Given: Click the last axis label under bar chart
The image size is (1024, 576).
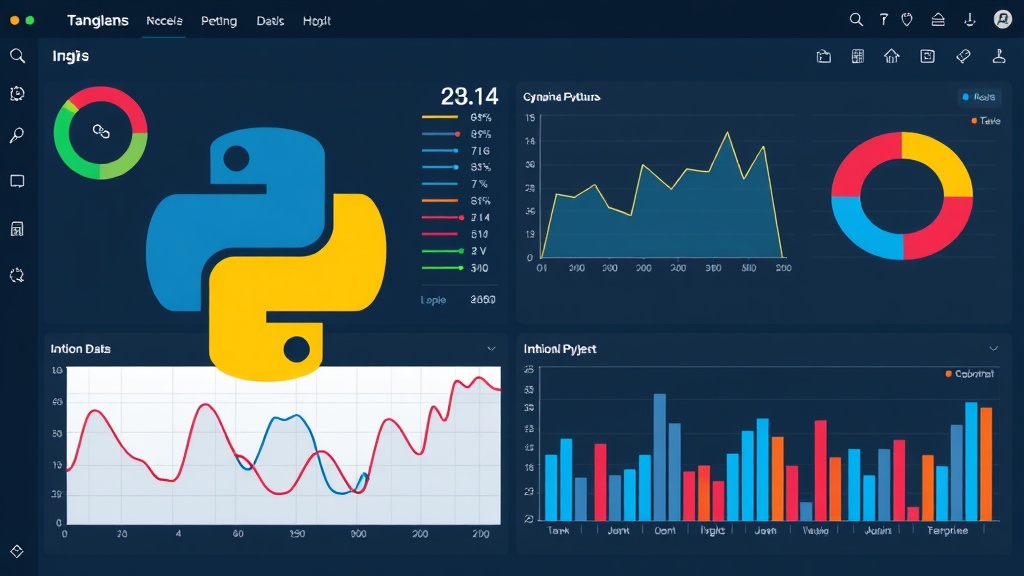Looking at the screenshot, I should click(x=948, y=530).
